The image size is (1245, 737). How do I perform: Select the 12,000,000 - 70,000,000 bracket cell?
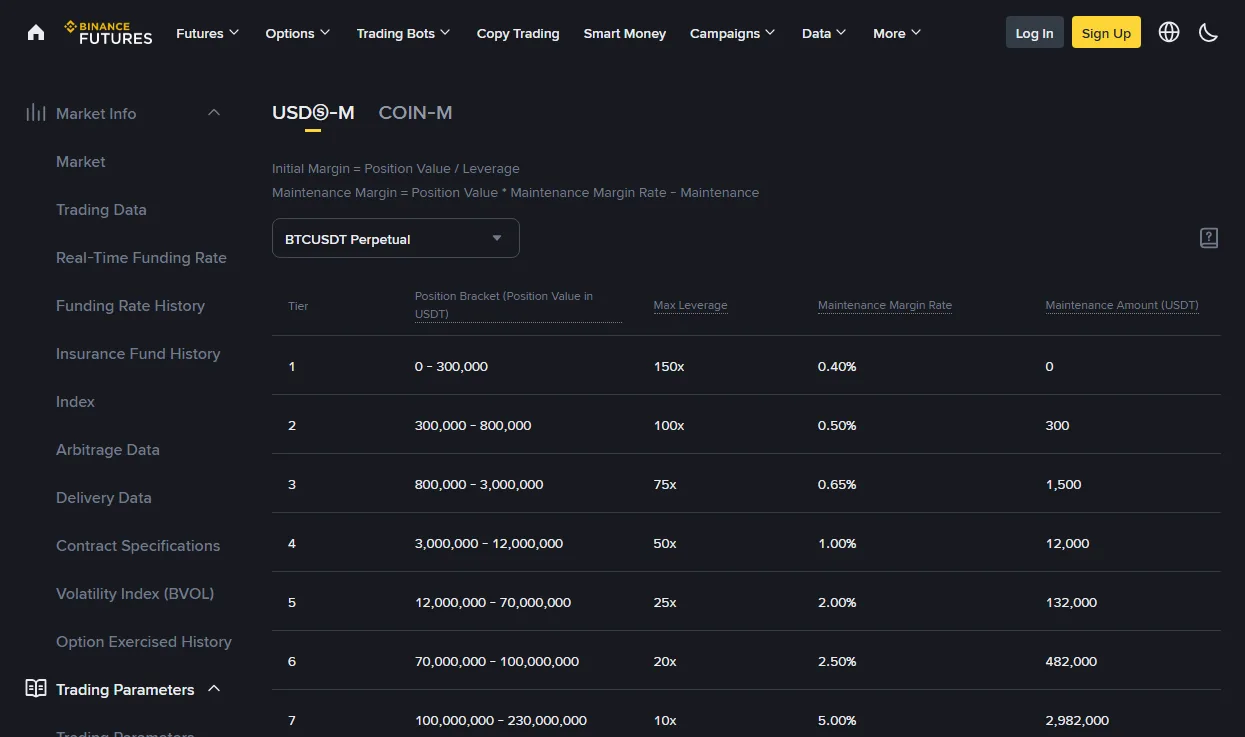(493, 602)
